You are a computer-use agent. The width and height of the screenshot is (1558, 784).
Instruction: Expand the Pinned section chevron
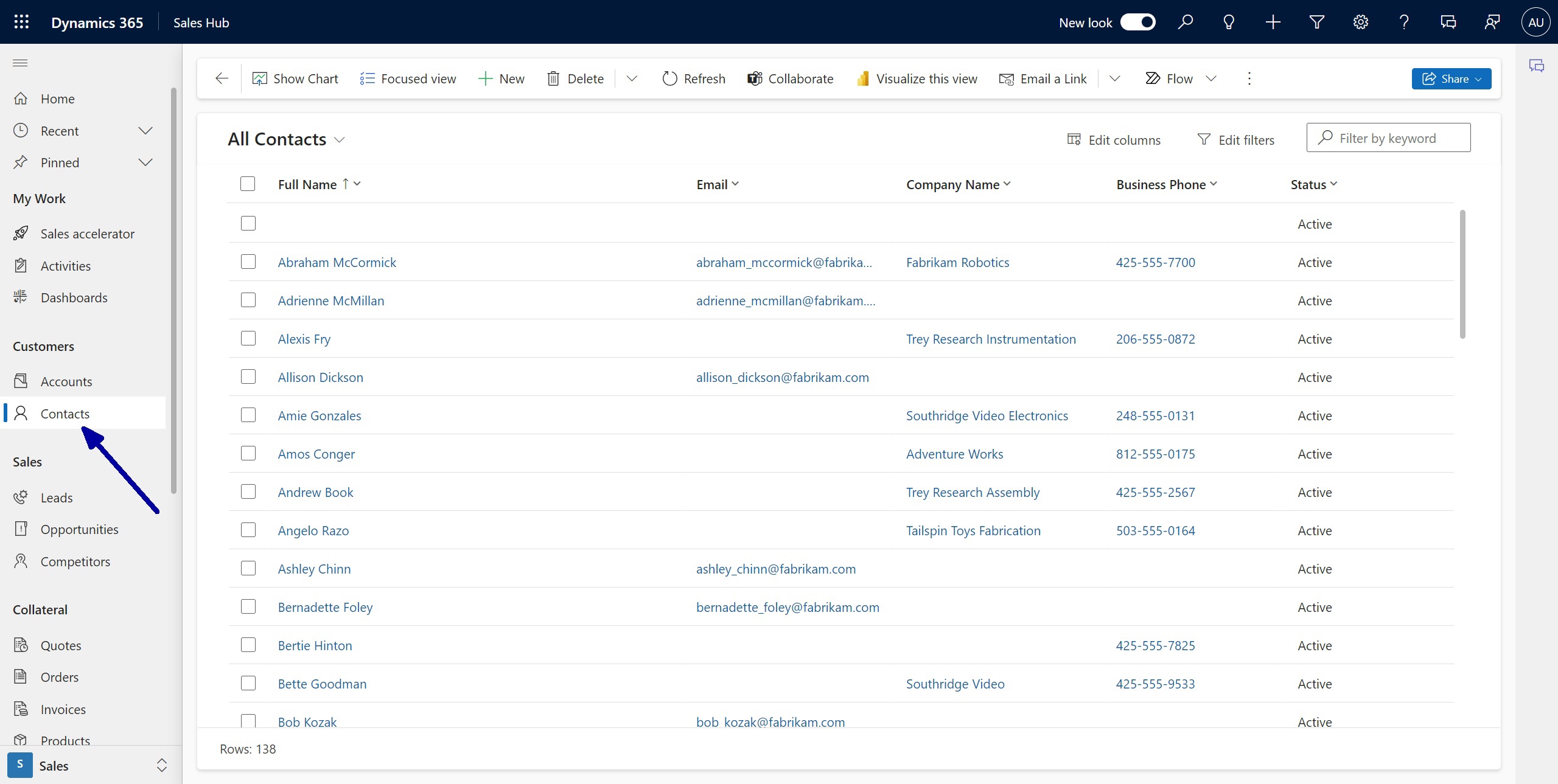click(x=145, y=162)
